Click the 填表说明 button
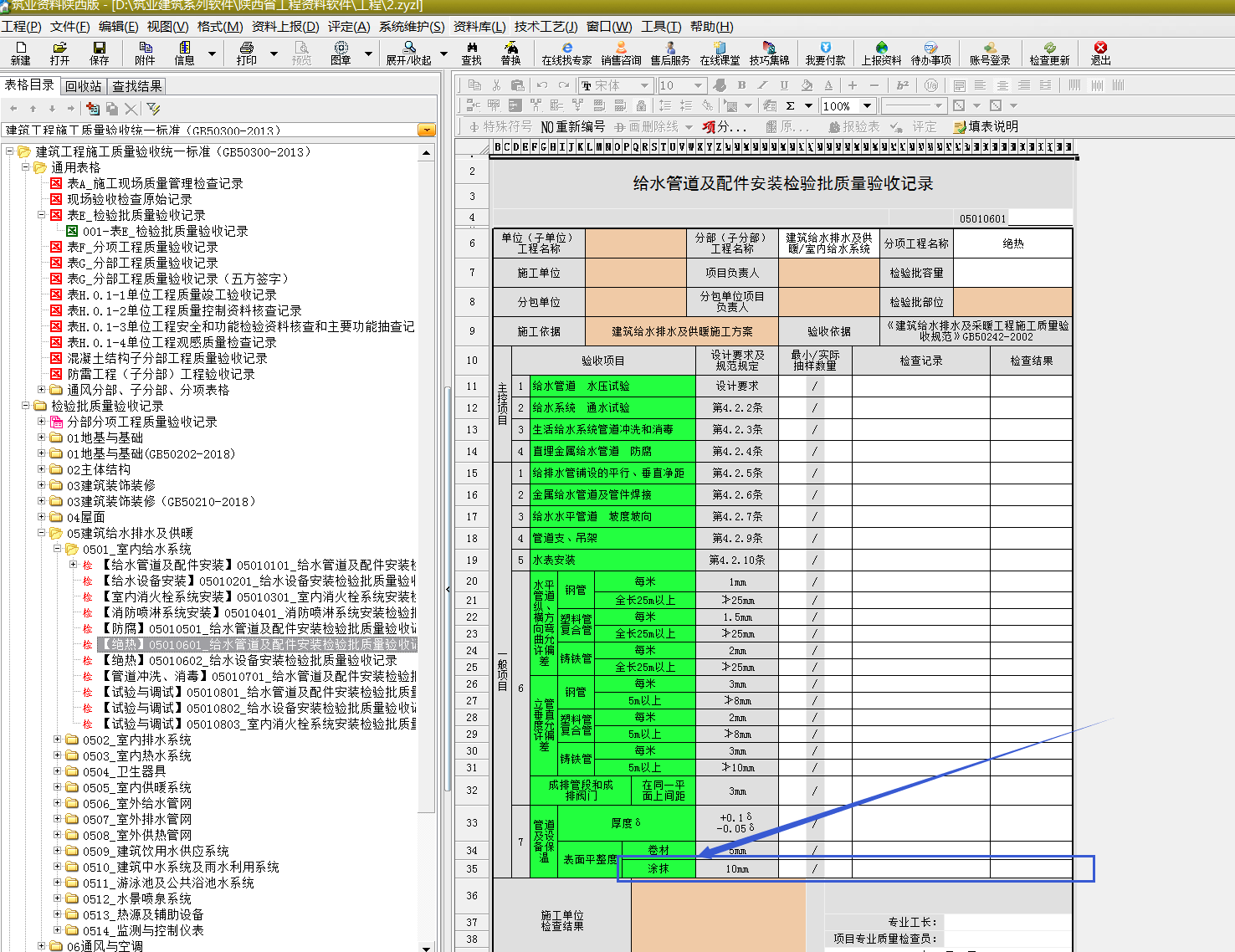The image size is (1235, 952). [986, 126]
